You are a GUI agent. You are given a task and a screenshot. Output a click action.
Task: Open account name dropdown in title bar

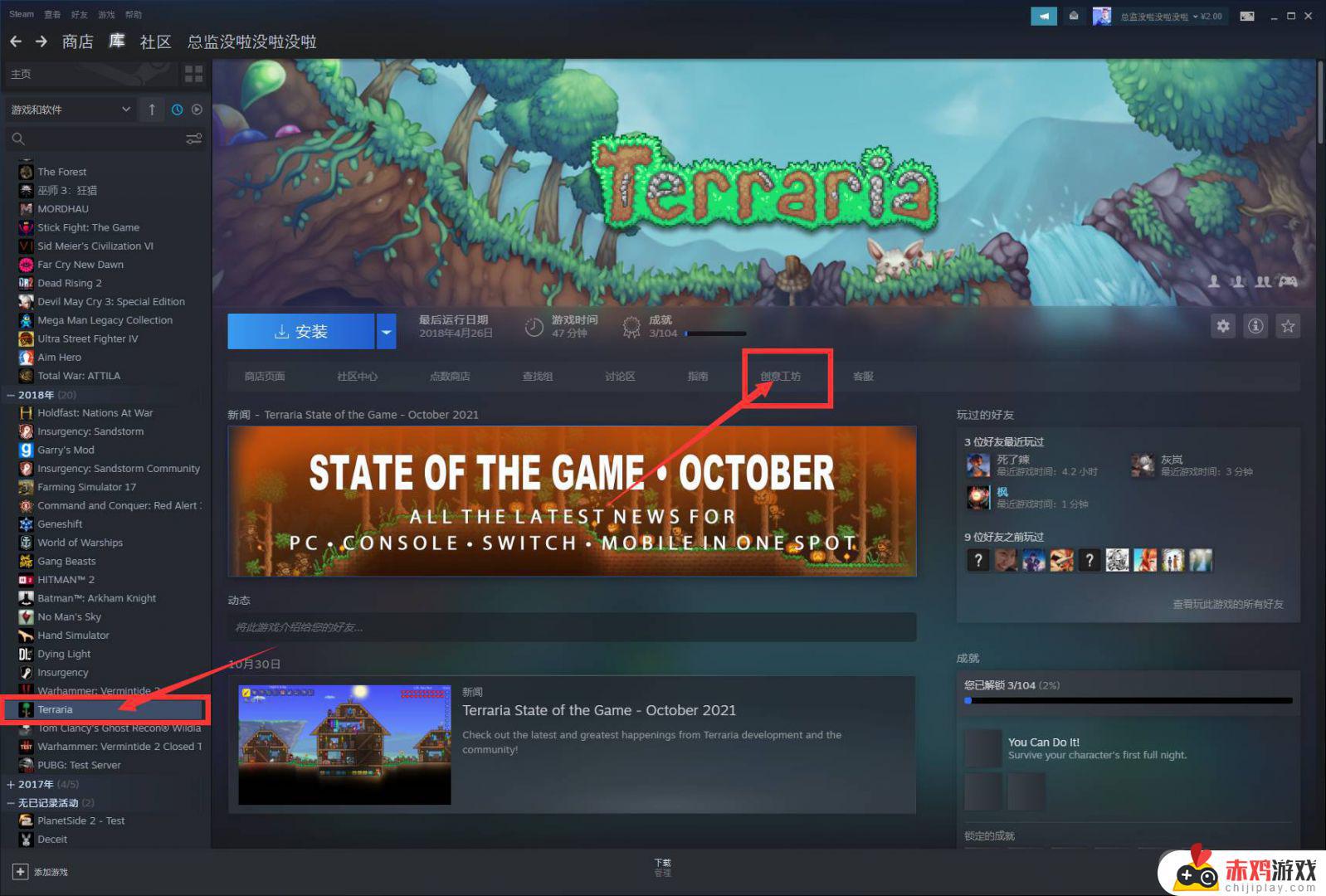click(x=1171, y=16)
